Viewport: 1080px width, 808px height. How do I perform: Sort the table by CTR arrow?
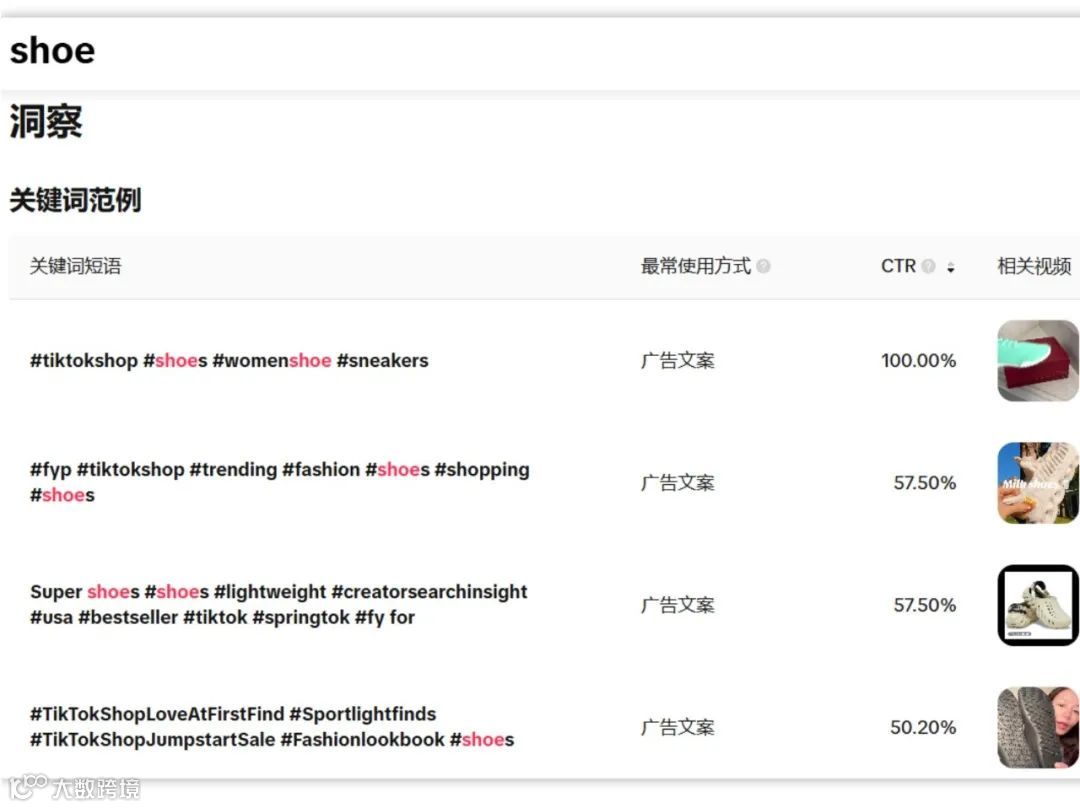pos(951,268)
